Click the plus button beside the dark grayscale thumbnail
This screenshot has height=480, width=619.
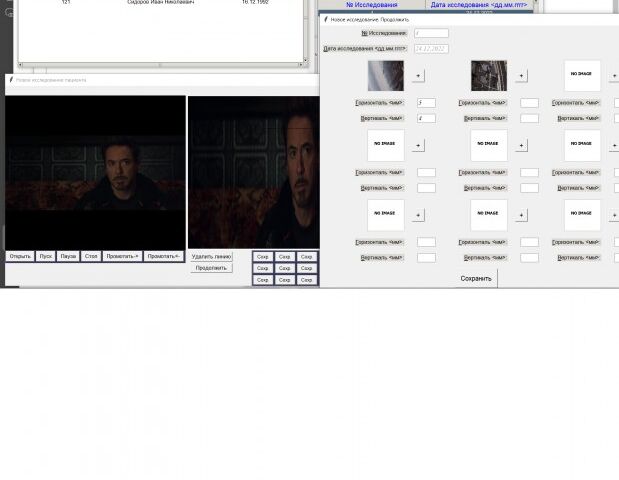[x=521, y=75]
